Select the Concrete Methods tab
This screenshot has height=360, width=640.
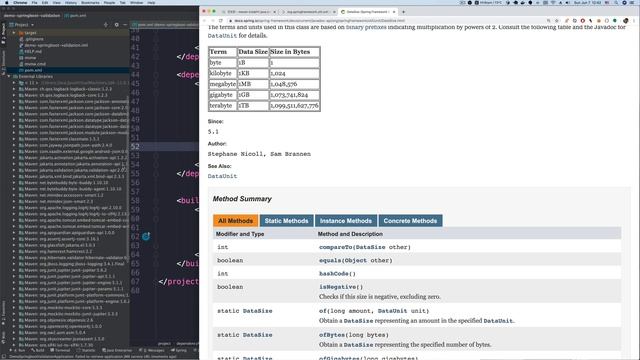pyautogui.click(x=410, y=221)
